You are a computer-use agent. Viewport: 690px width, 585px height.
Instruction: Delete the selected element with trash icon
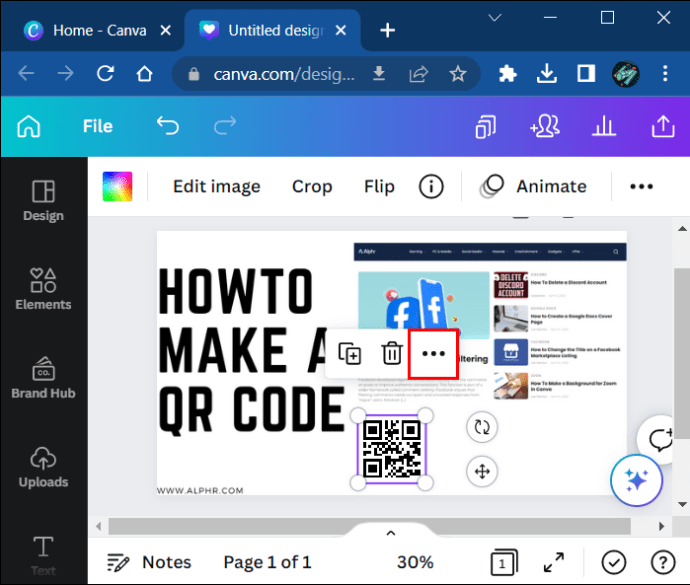(x=392, y=353)
